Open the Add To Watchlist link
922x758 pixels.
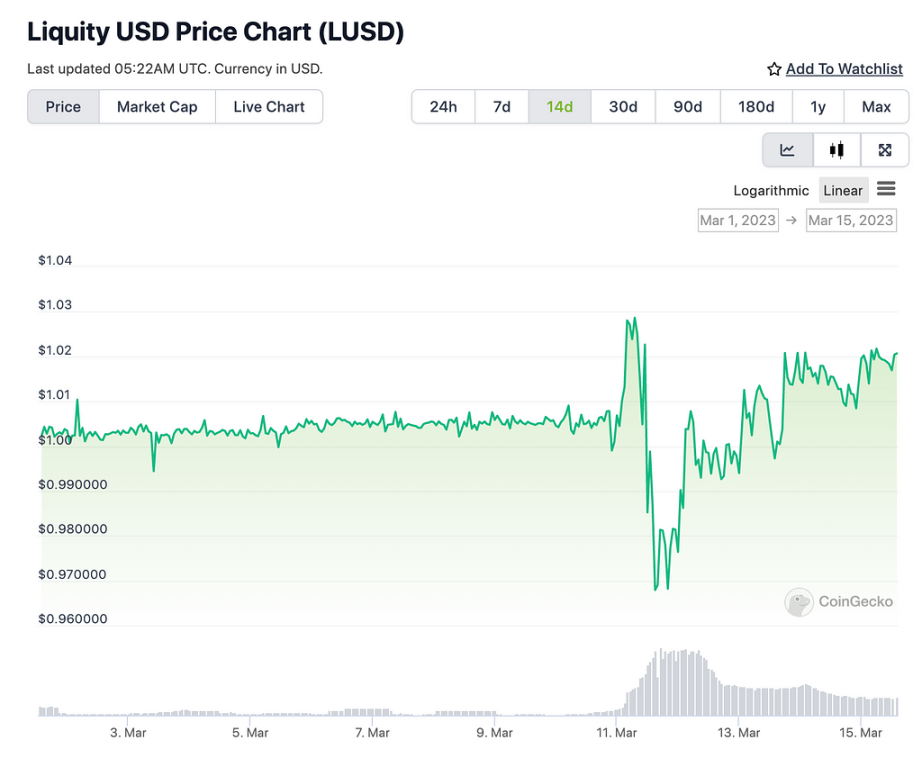844,69
